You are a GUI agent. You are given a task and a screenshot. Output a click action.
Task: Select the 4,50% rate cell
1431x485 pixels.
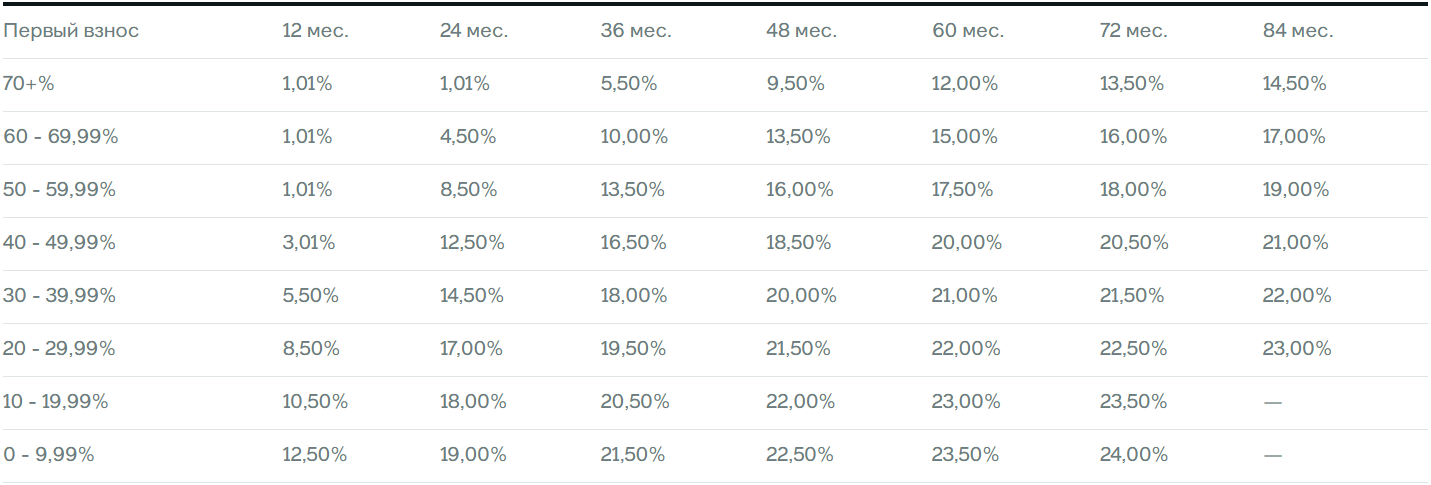(468, 137)
